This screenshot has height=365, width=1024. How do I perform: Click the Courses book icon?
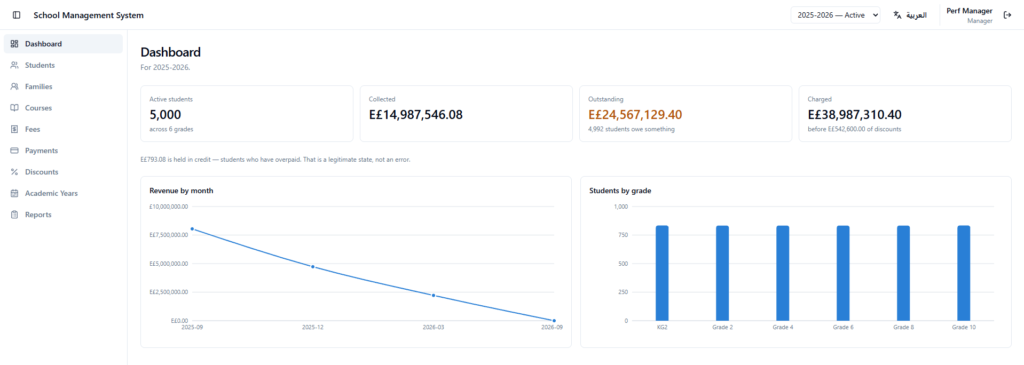pos(14,108)
